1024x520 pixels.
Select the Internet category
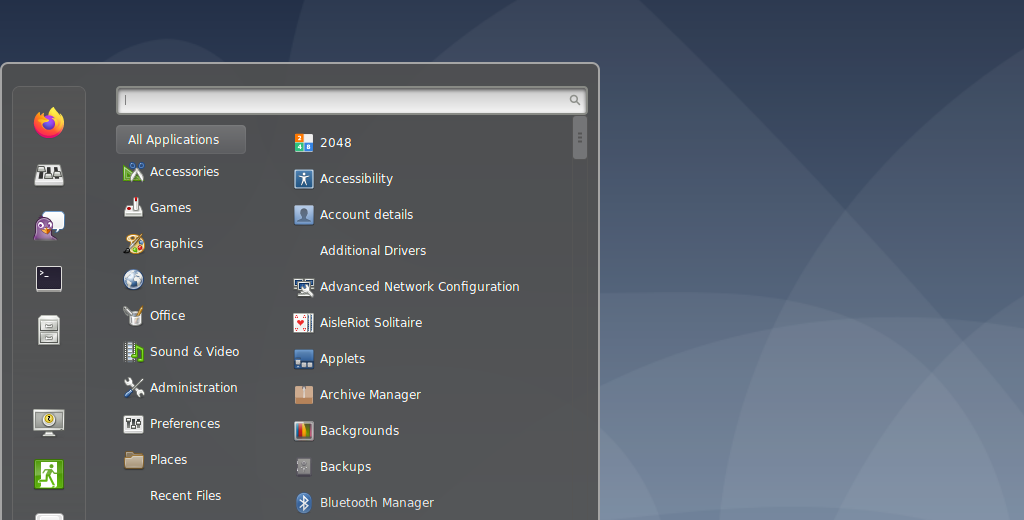pos(174,280)
